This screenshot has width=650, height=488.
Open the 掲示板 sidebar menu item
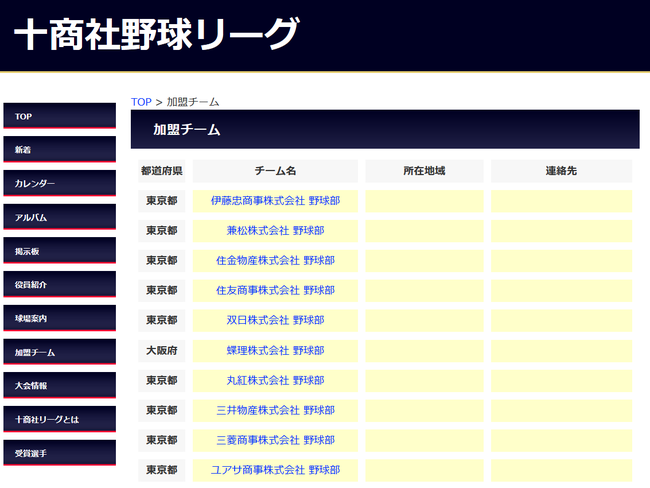pos(60,251)
